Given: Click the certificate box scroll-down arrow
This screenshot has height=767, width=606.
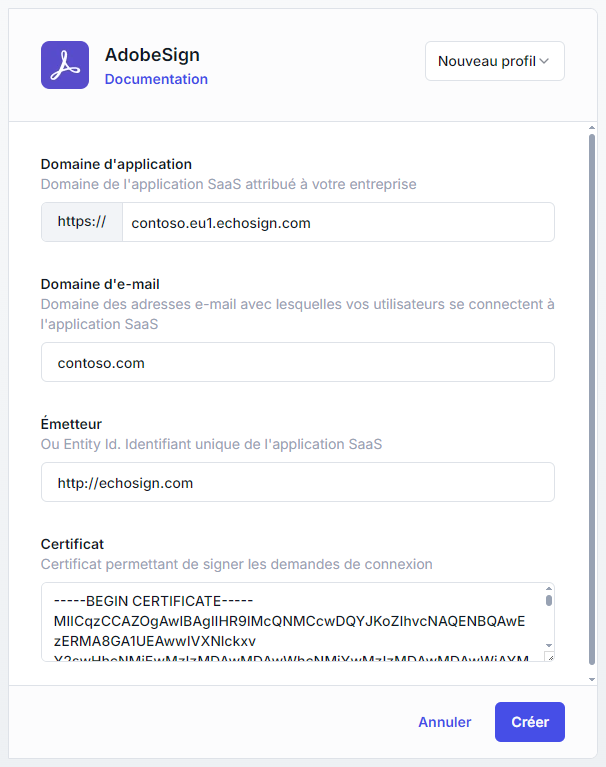Looking at the screenshot, I should [548, 647].
